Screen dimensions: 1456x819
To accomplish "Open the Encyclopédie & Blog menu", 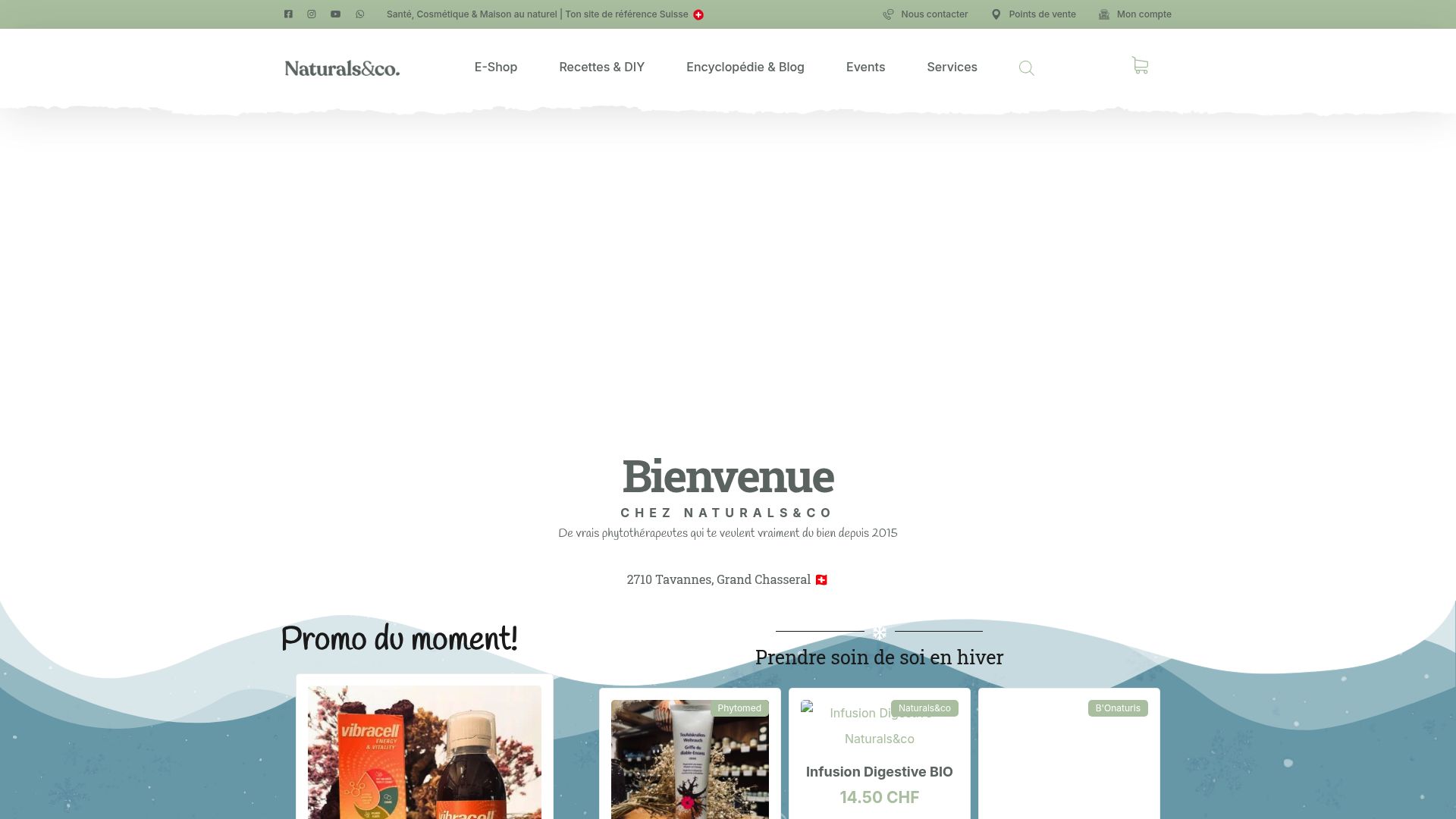I will click(x=745, y=67).
